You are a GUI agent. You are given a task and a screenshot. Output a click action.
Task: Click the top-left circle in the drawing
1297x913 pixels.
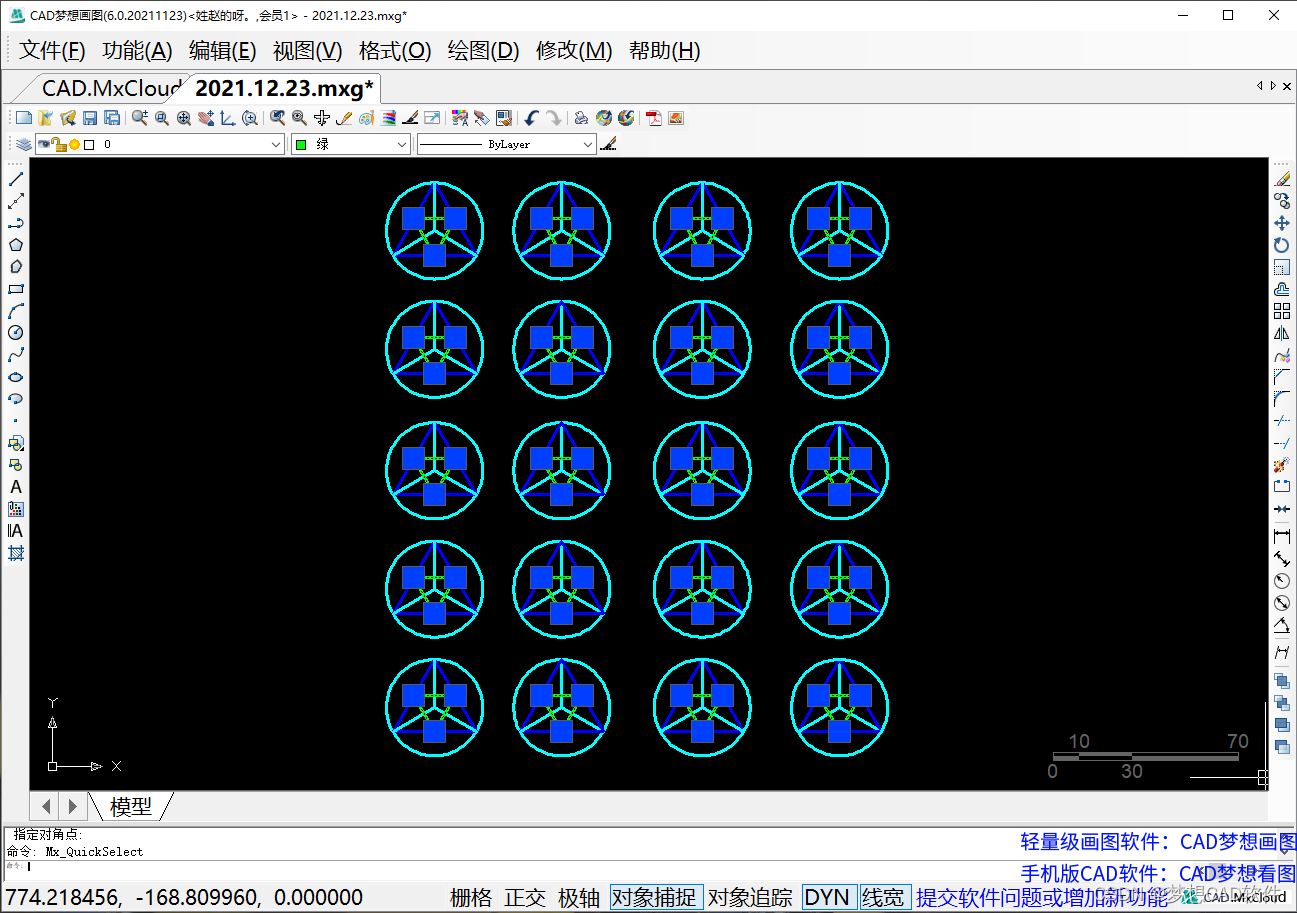click(434, 230)
